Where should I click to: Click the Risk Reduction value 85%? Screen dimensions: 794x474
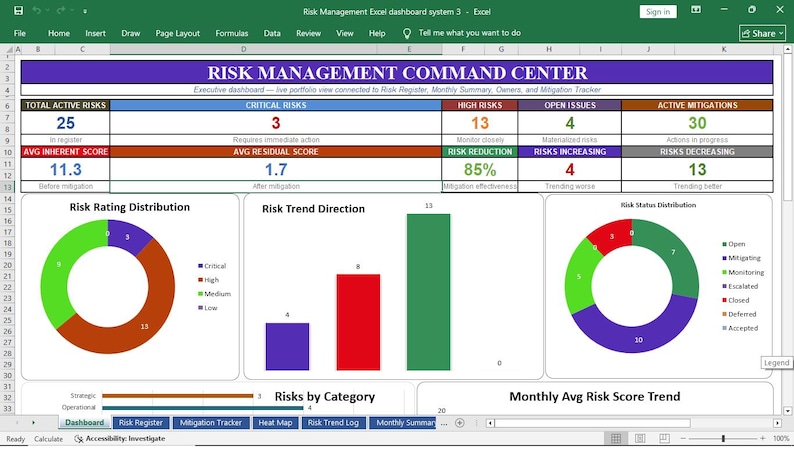pos(480,170)
